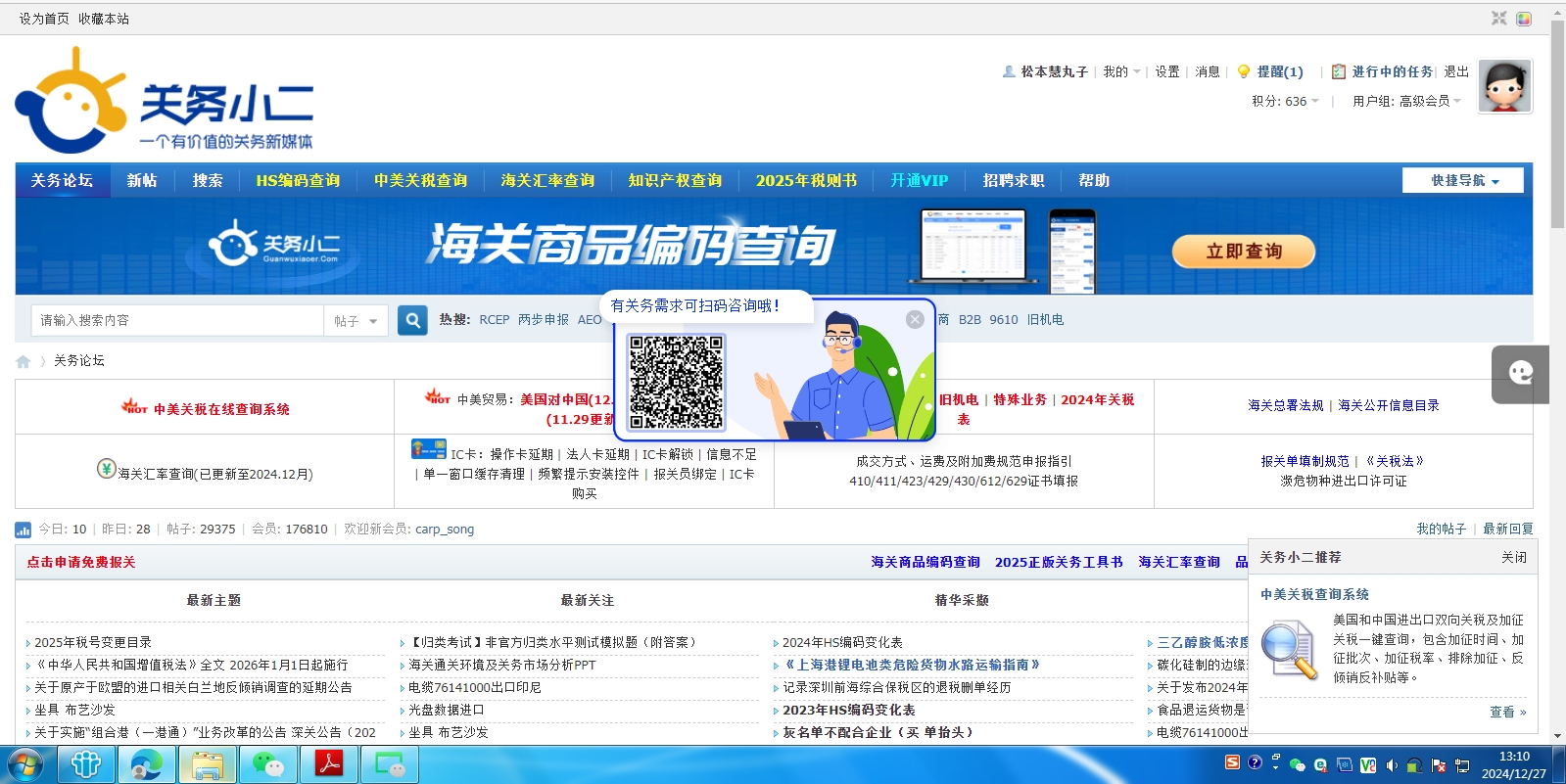
Task: Click the QR code image
Action: pos(677,383)
